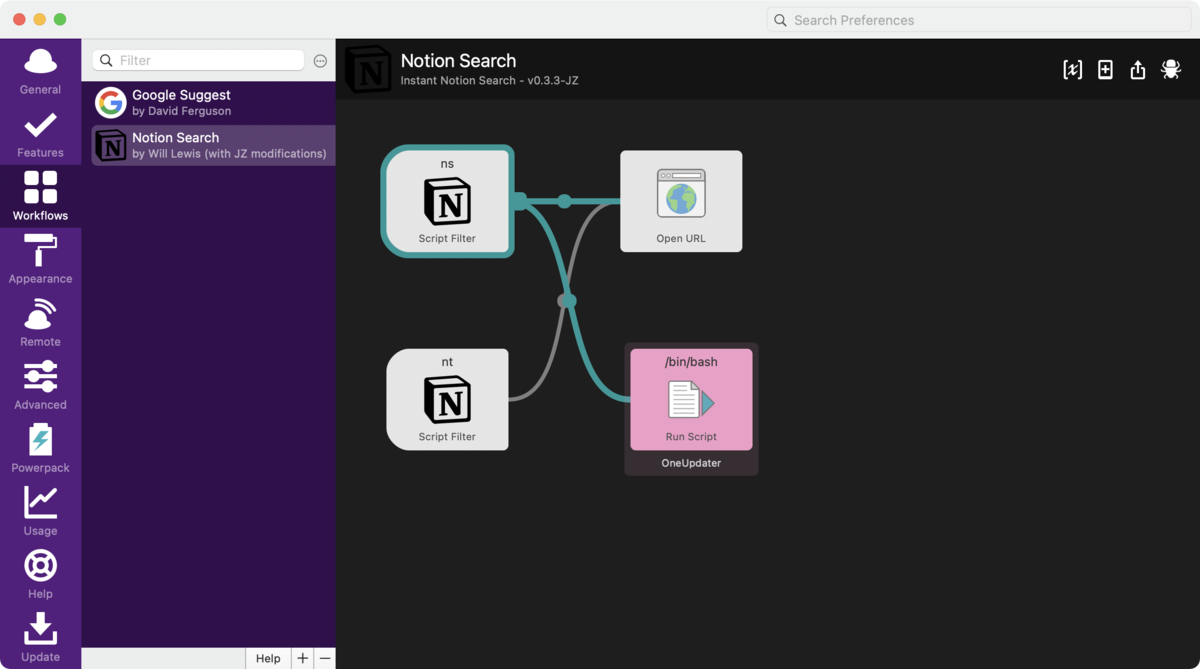Open the Remote section
1200x669 pixels.
pos(40,322)
